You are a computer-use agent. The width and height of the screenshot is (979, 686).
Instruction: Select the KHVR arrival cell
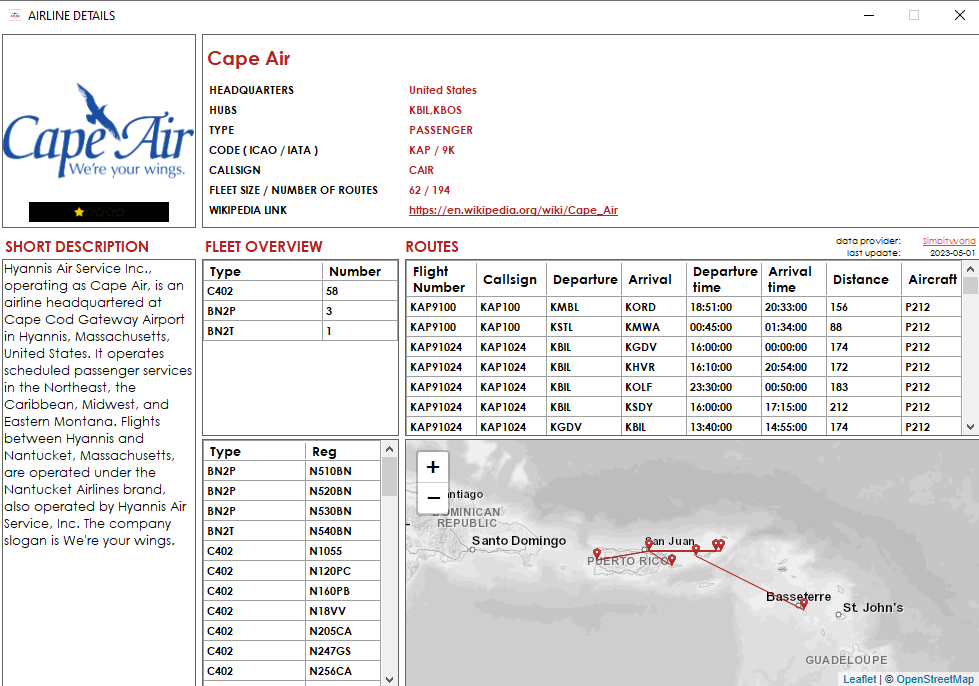[654, 367]
